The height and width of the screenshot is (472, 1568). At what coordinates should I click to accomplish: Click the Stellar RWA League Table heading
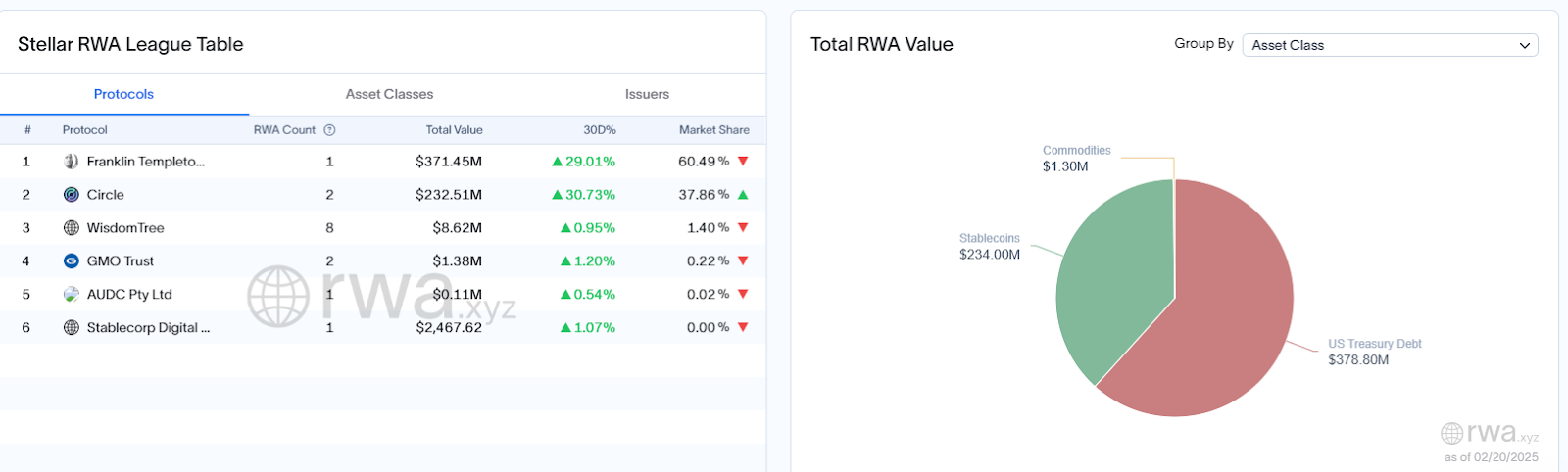130,44
